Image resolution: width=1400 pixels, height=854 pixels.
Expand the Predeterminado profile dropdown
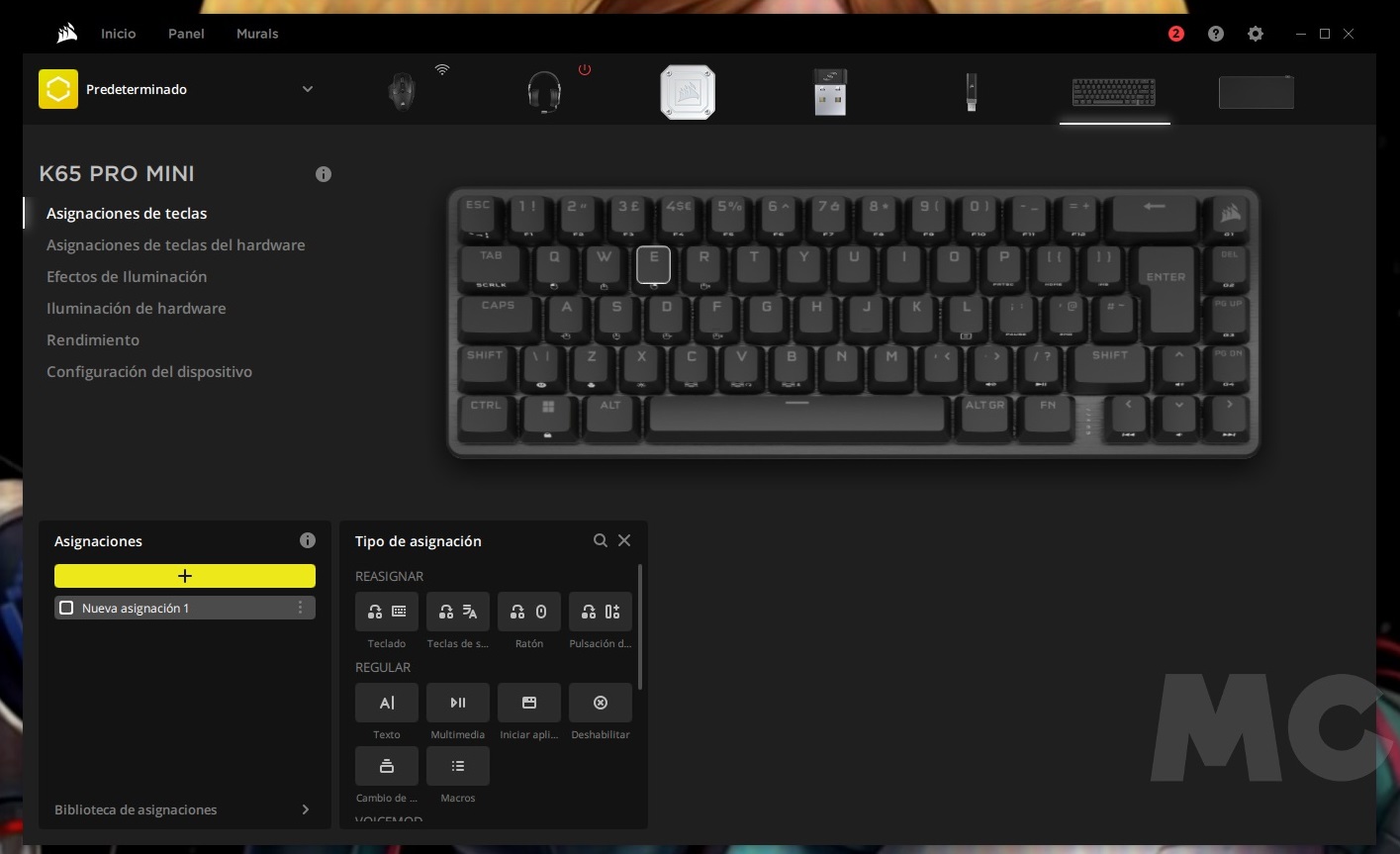coord(308,89)
